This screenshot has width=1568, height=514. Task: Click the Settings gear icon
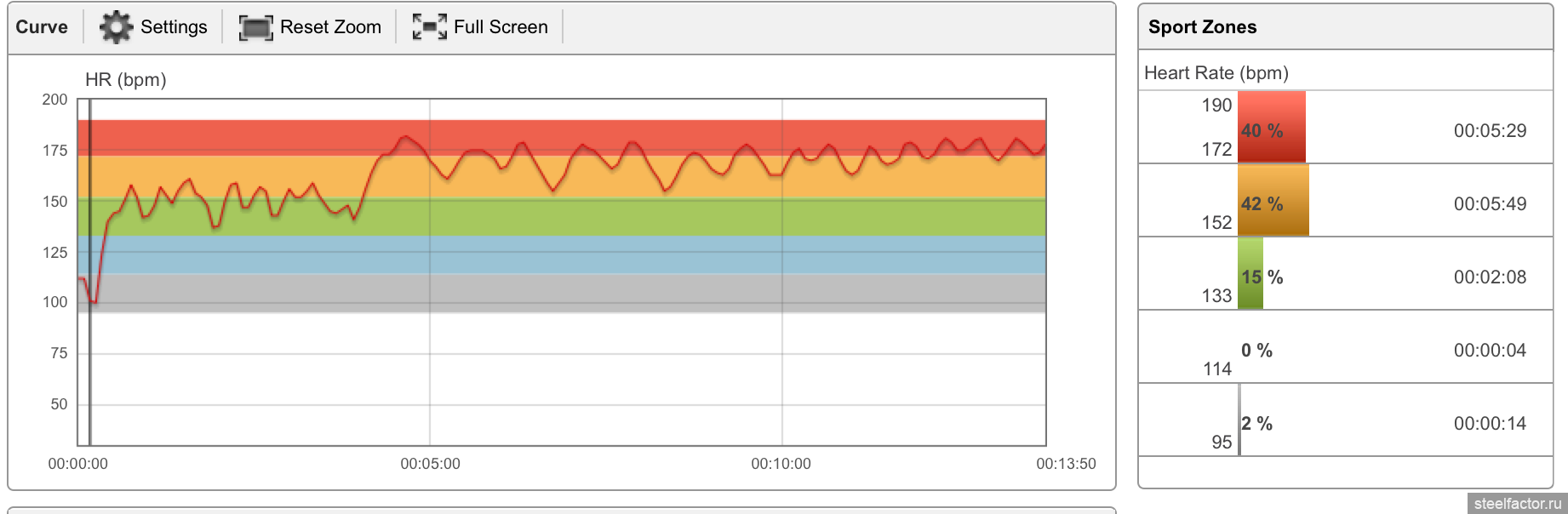116,27
